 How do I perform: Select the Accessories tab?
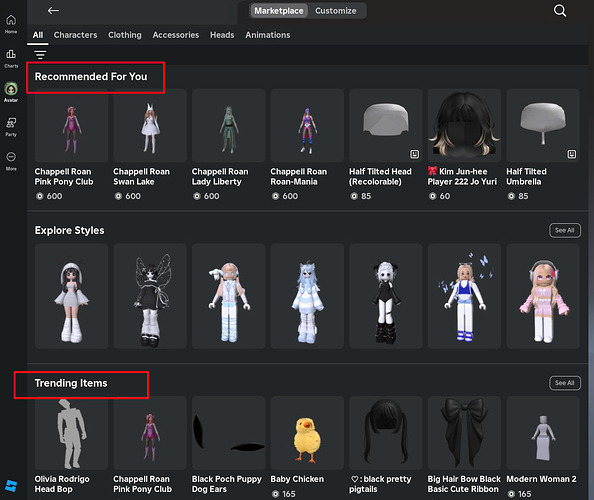click(176, 35)
